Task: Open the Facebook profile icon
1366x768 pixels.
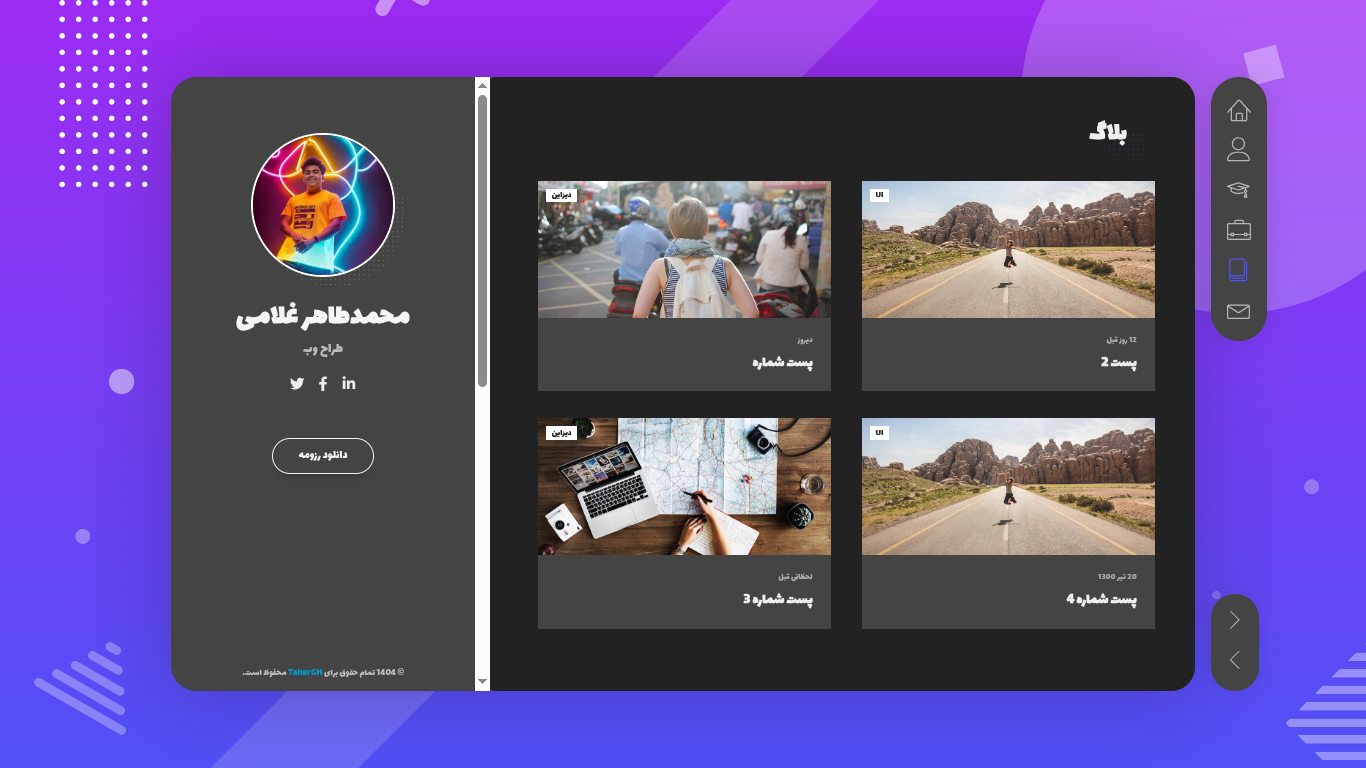Action: click(x=323, y=384)
